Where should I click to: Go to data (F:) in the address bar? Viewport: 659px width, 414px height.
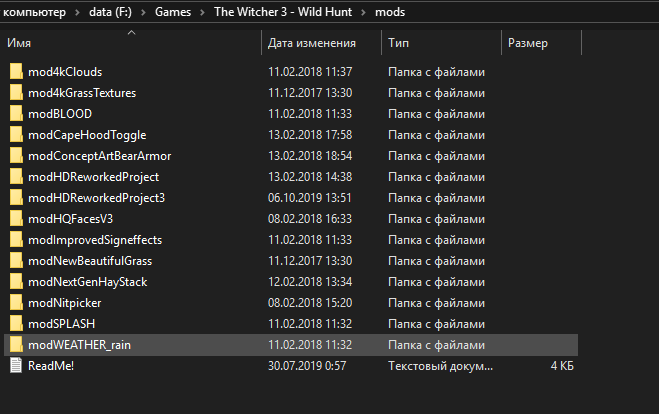pyautogui.click(x=111, y=12)
